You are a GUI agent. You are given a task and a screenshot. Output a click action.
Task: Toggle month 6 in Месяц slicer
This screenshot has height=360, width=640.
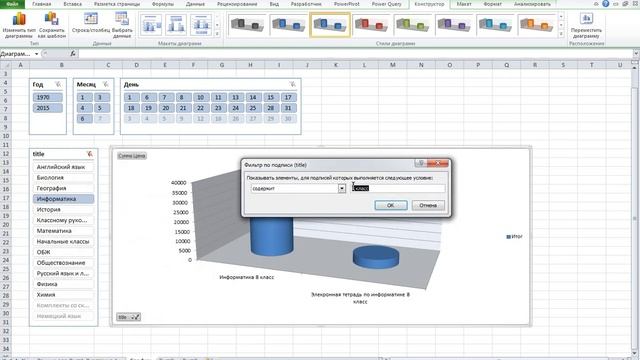(x=84, y=118)
